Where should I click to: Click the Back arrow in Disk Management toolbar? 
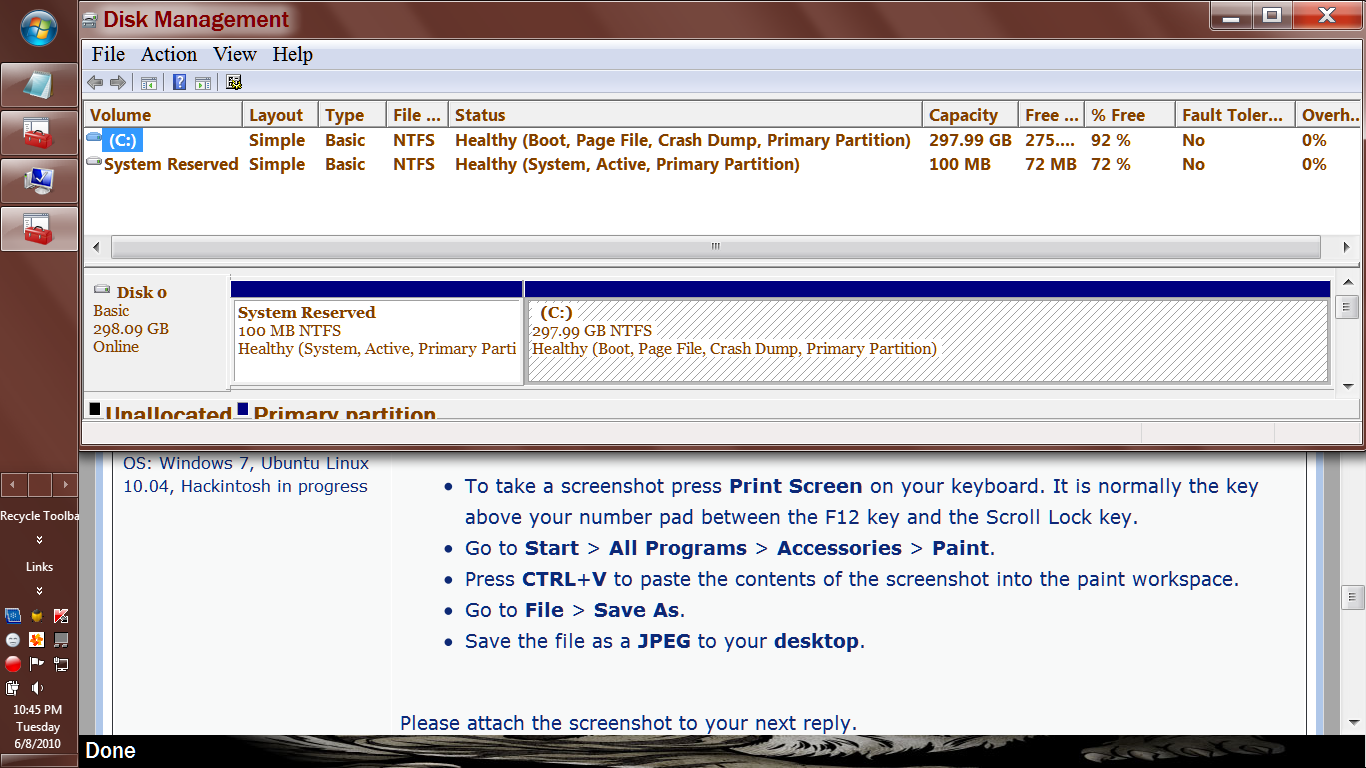(95, 82)
